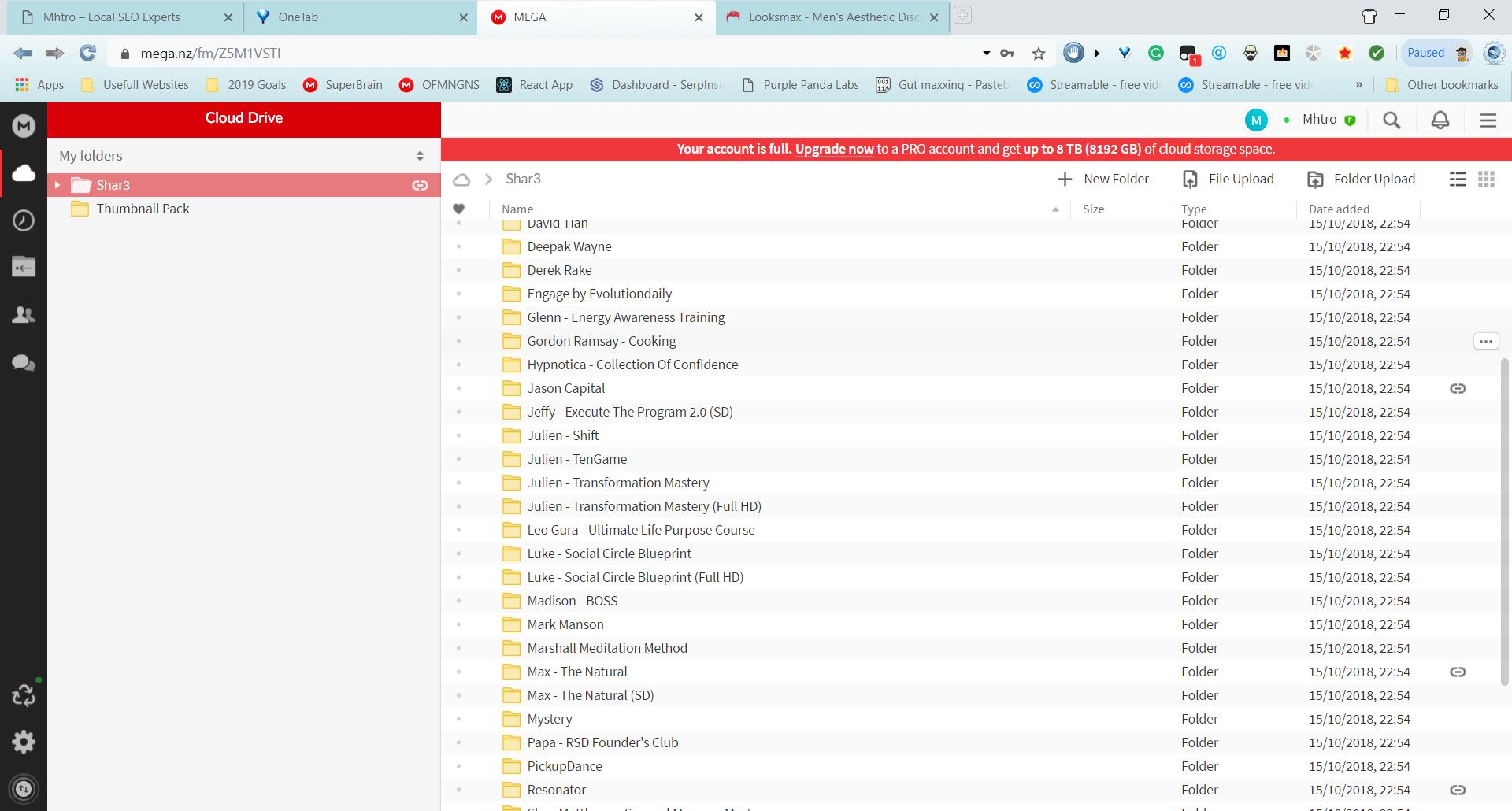The image size is (1512, 811).
Task: Expand the Shar3 folder tree arrow
Action: (57, 185)
